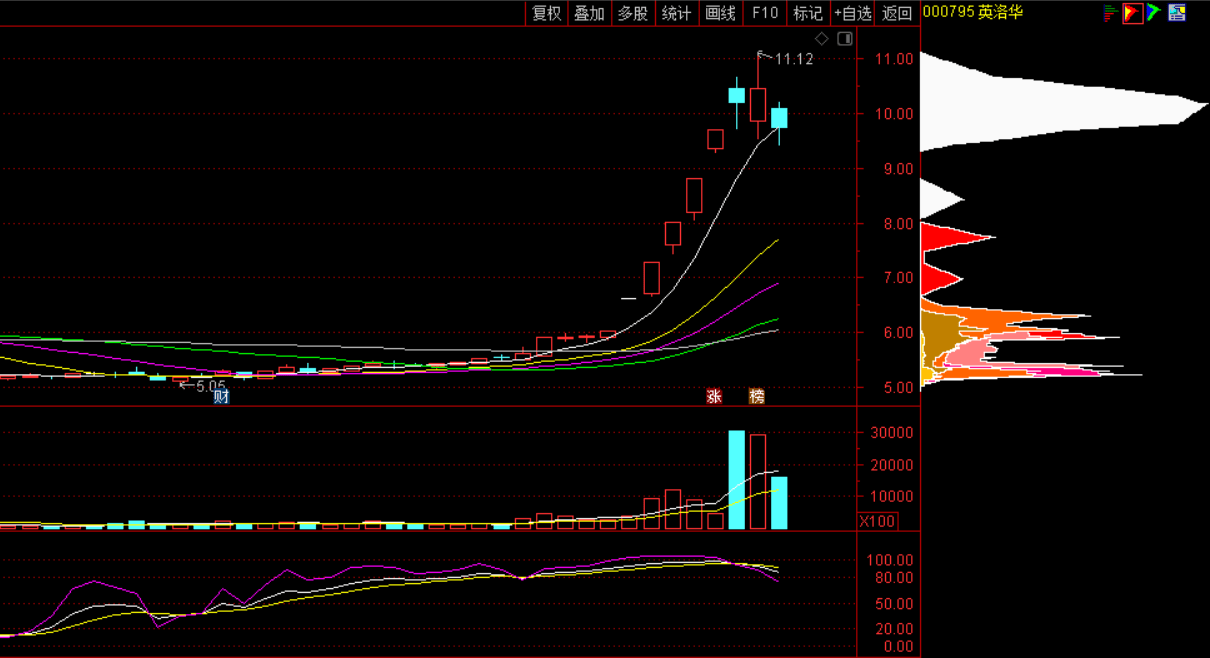Toggle the side panel icon near diamond
This screenshot has height=658, width=1210.
pyautogui.click(x=845, y=39)
